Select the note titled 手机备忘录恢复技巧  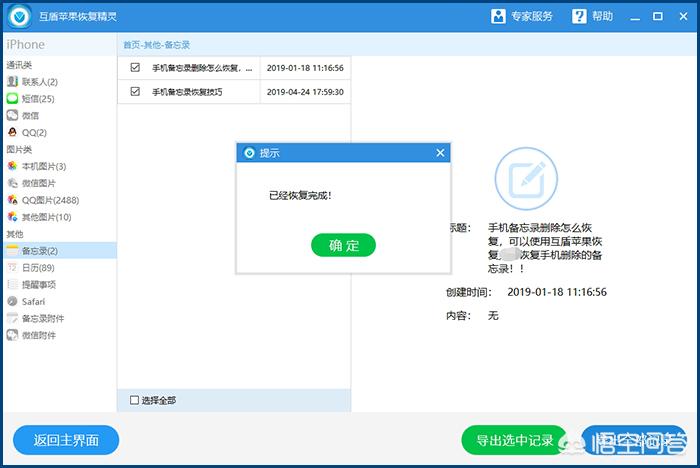coord(187,92)
